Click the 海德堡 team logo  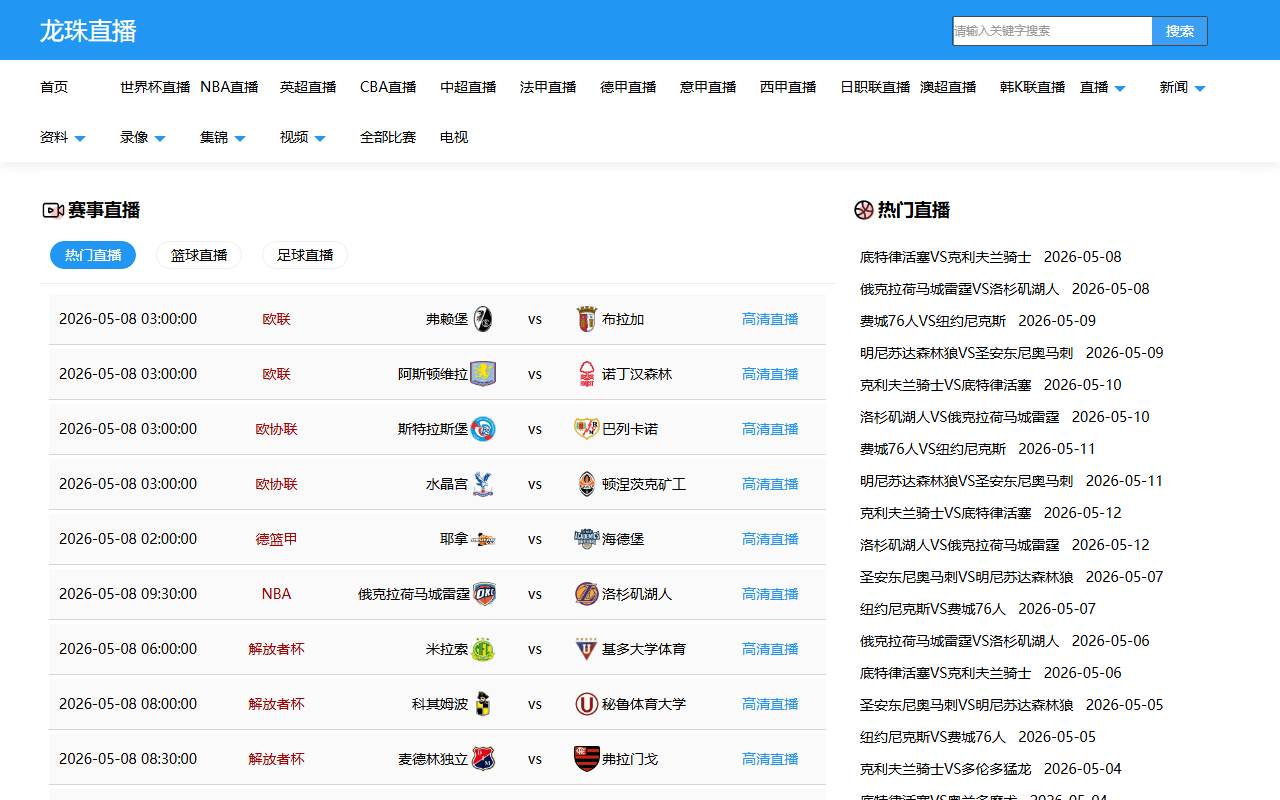click(x=587, y=539)
